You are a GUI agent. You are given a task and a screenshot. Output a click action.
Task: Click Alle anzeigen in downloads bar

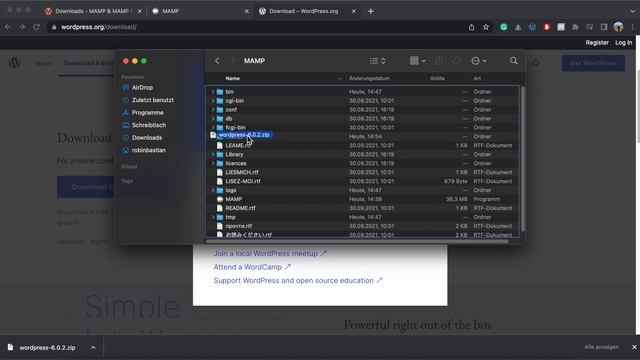[x=601, y=347]
